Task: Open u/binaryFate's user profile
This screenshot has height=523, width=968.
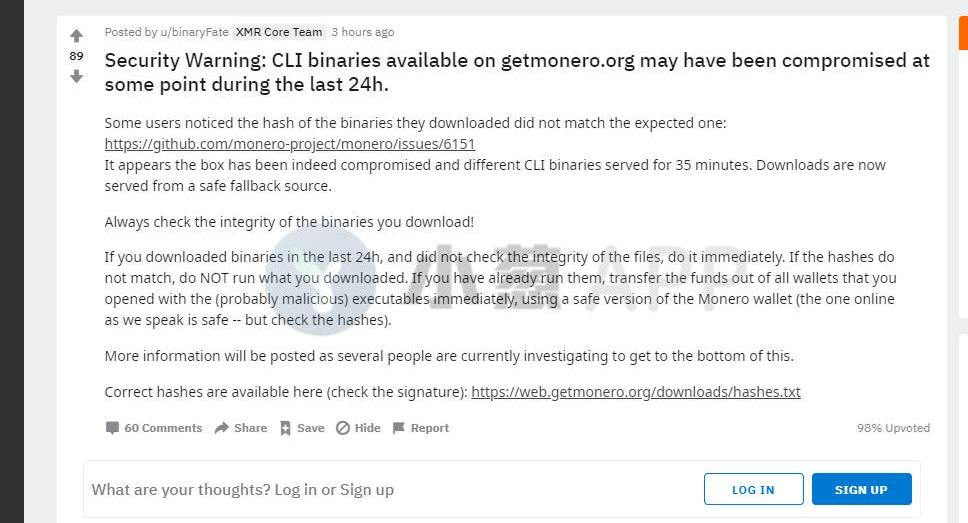Action: (194, 32)
